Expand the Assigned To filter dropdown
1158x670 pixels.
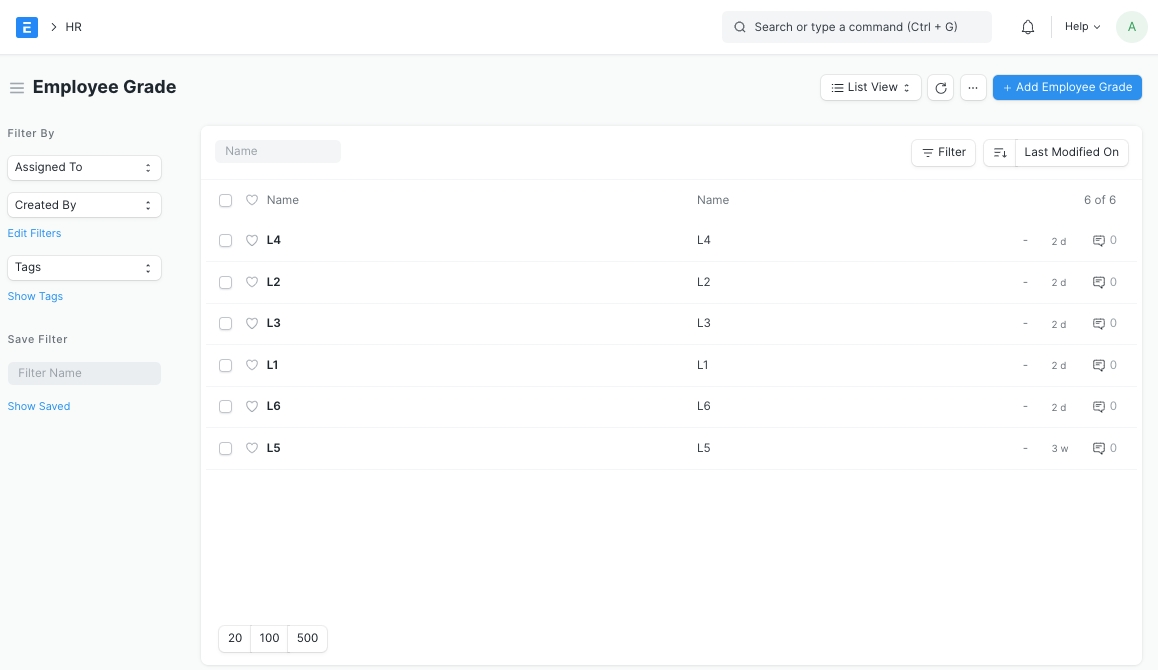84,168
